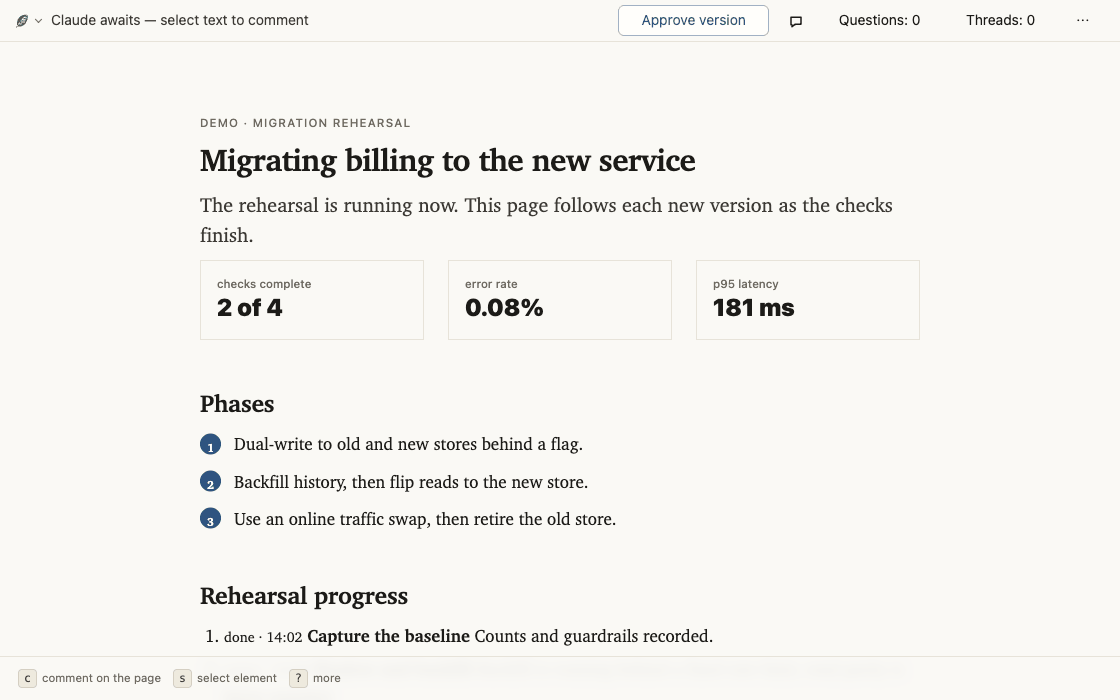Screen dimensions: 1120x700
Task: Click the numbered circle 2 phase badge
Action: pos(210,481)
